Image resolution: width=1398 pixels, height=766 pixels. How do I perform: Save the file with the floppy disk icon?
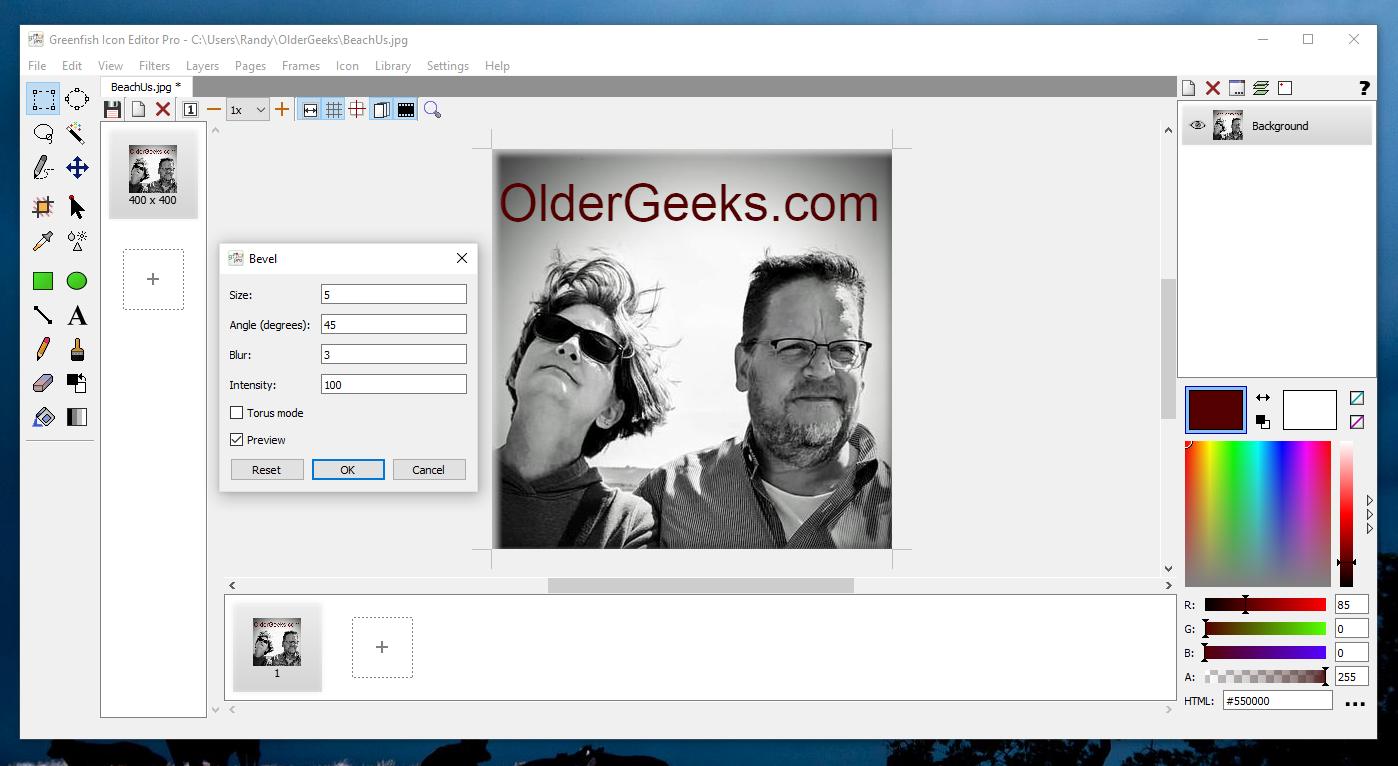[x=113, y=110]
